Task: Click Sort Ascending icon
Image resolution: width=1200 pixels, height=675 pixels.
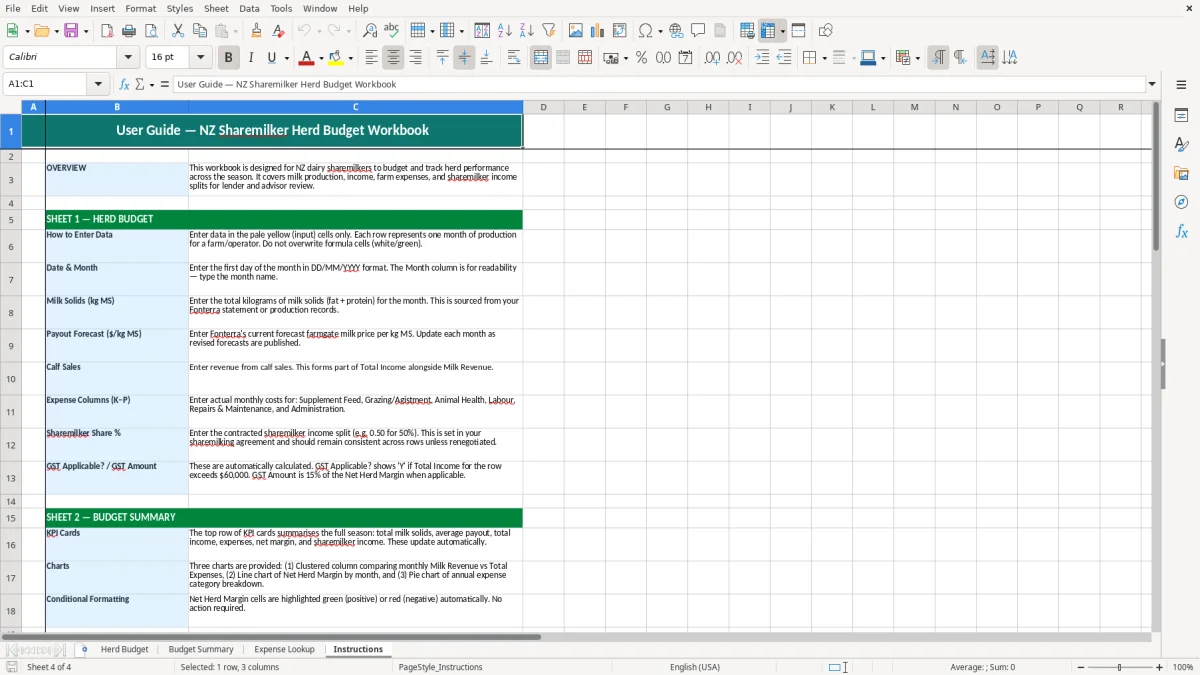Action: [504, 31]
